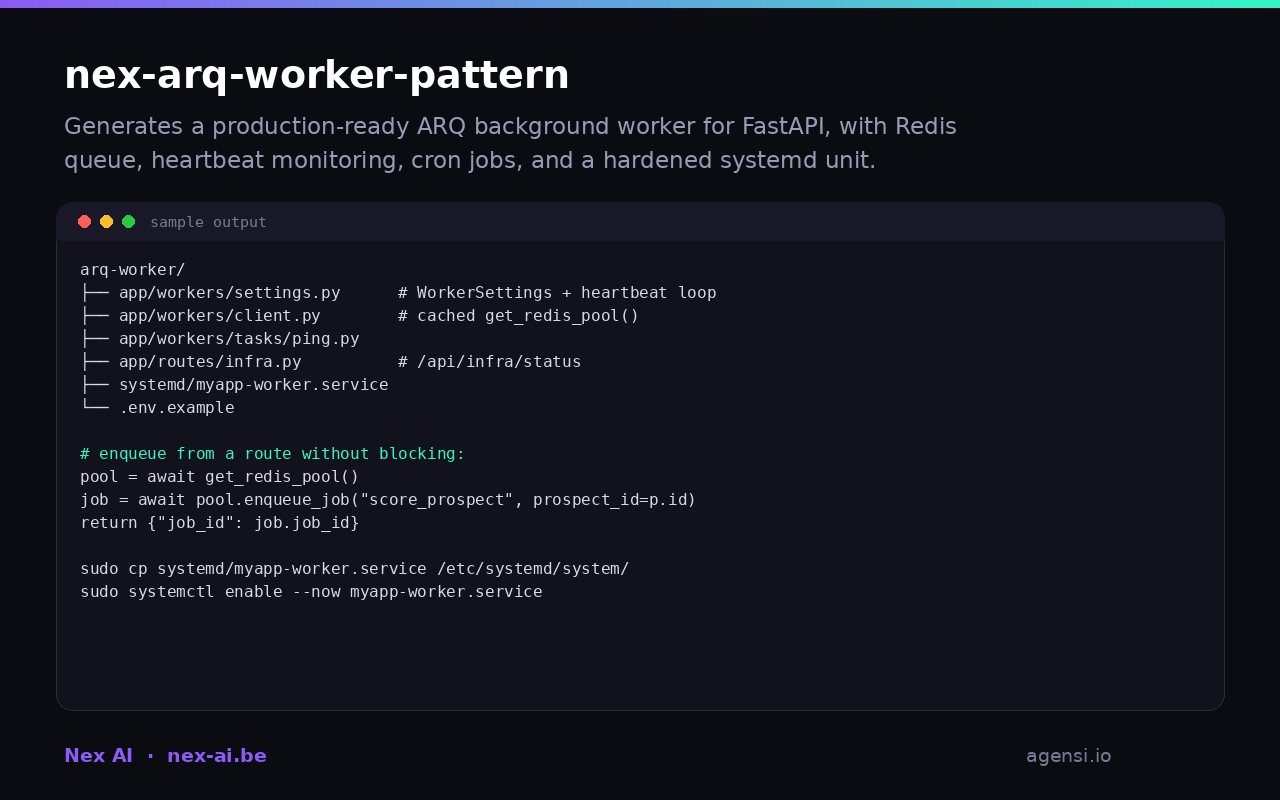The width and height of the screenshot is (1280, 800).
Task: Select the .env.example tree row
Action: pyautogui.click(x=157, y=408)
